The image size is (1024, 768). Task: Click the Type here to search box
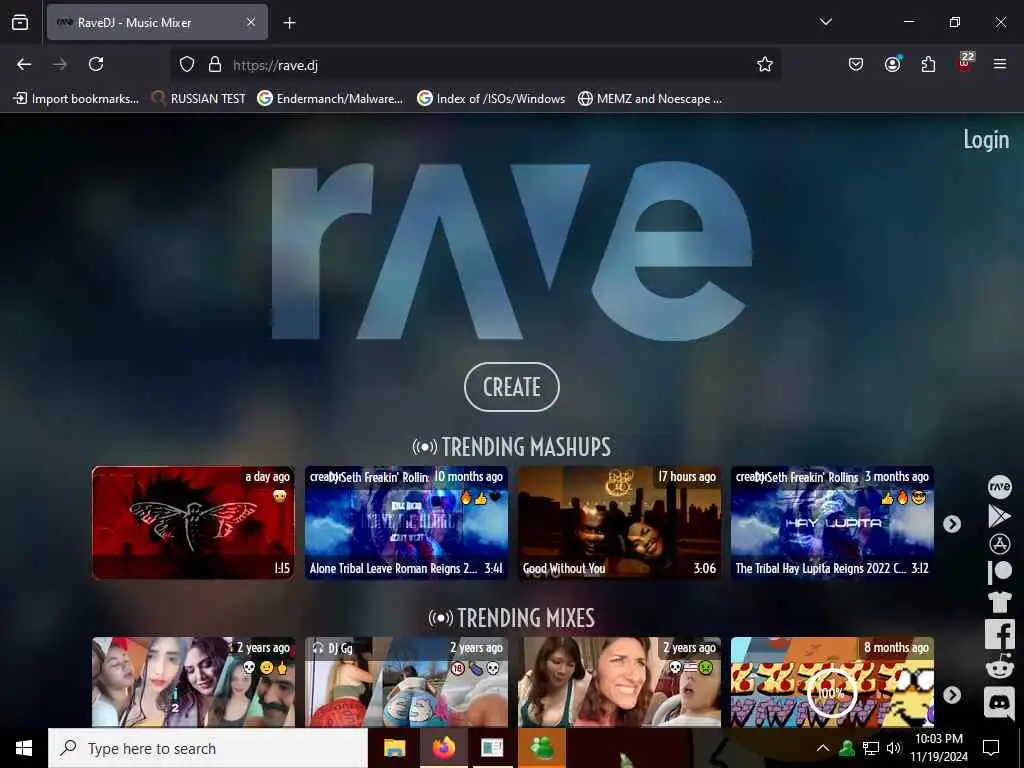208,748
